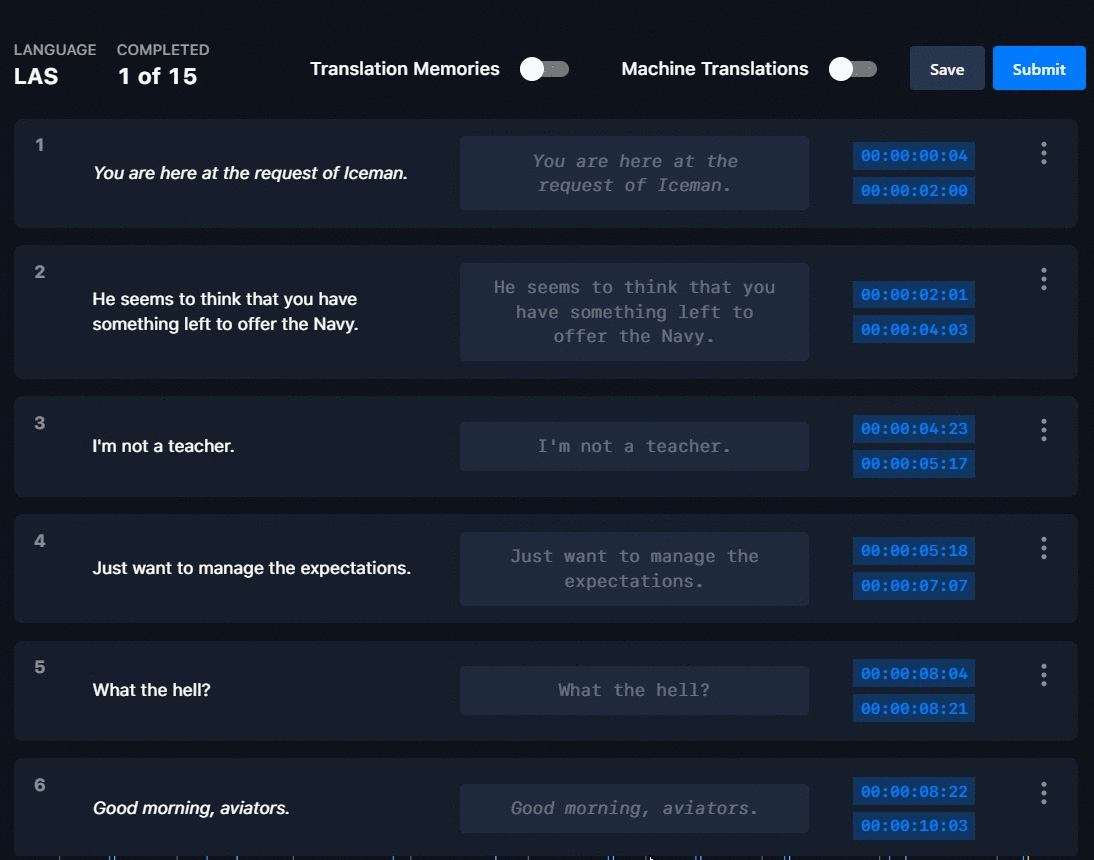1094x860 pixels.
Task: Select start timecode 00:00:08:04
Action: click(913, 673)
